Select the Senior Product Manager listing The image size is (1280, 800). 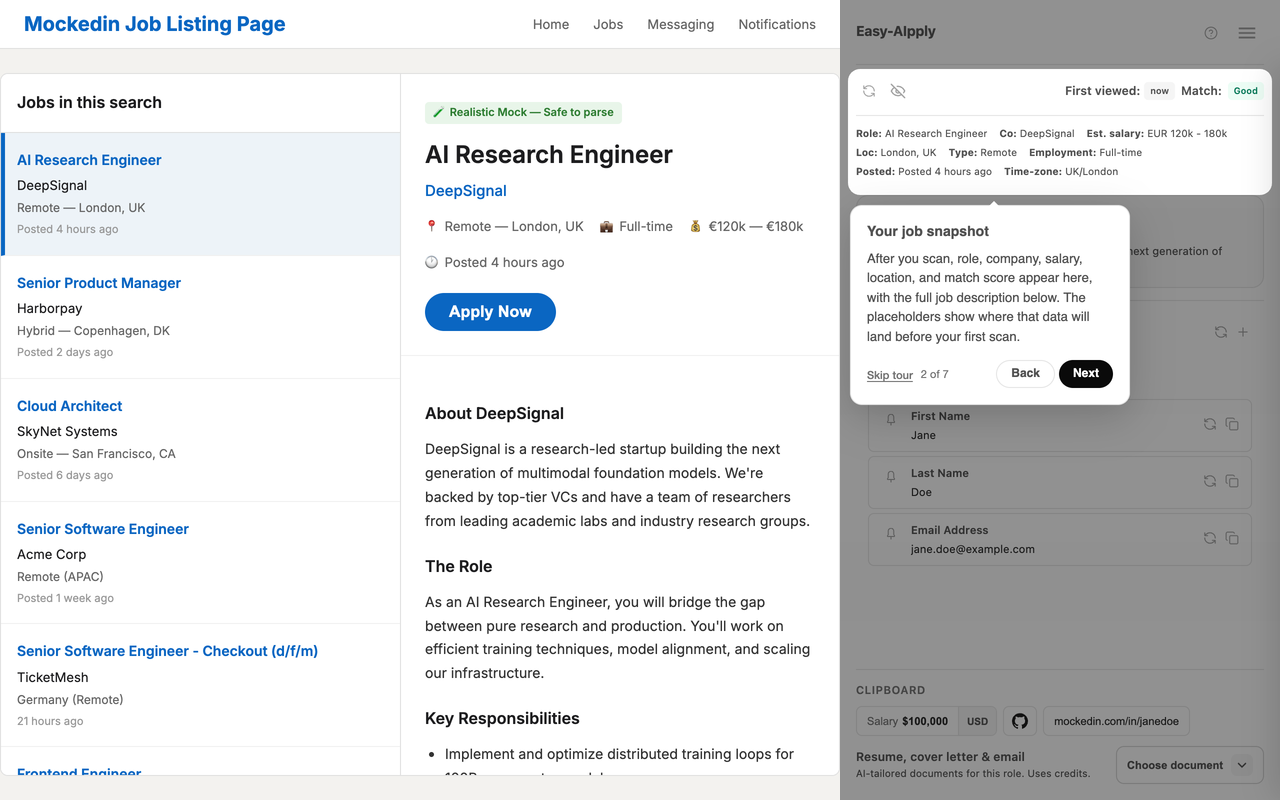pyautogui.click(x=201, y=317)
